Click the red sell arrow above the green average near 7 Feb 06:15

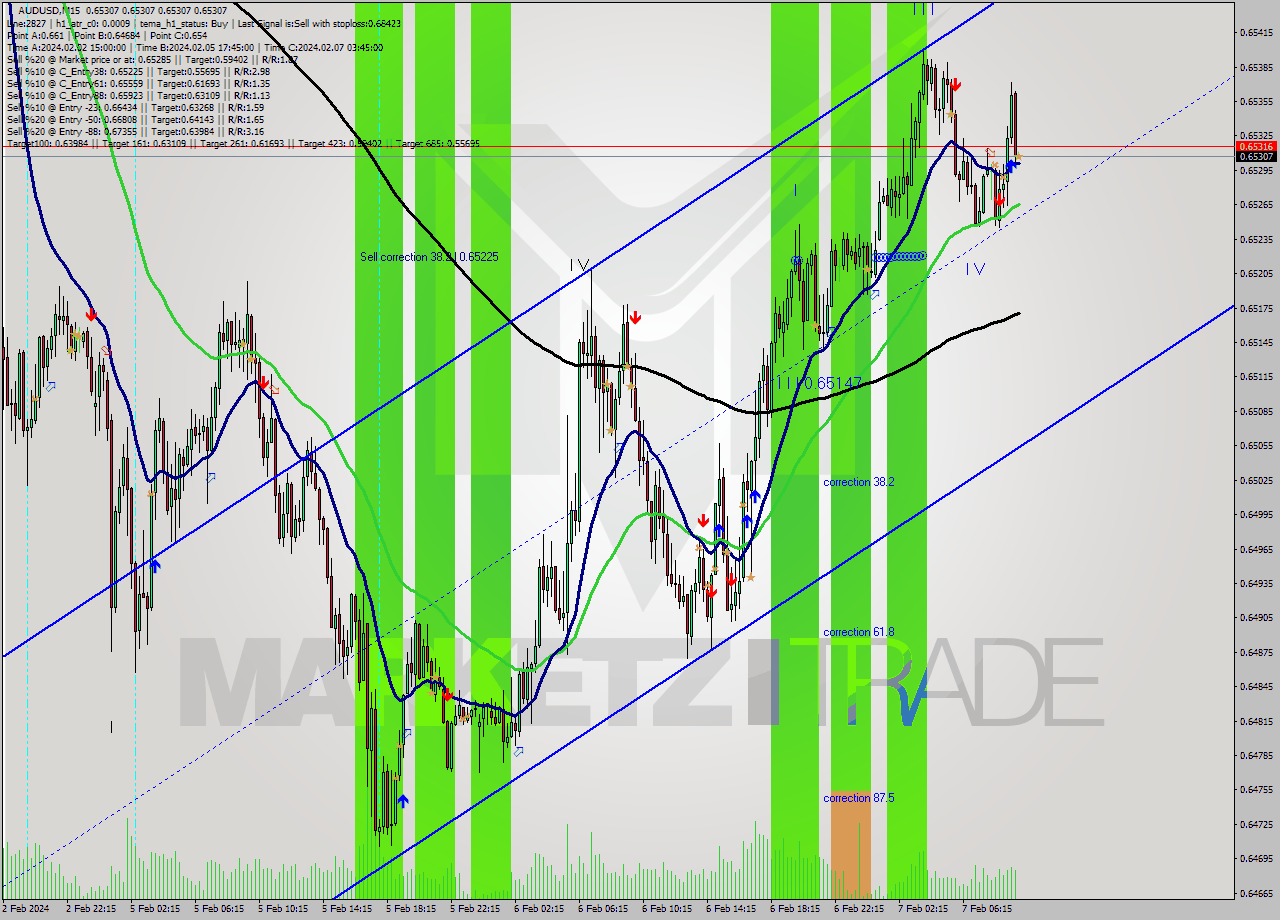[998, 200]
